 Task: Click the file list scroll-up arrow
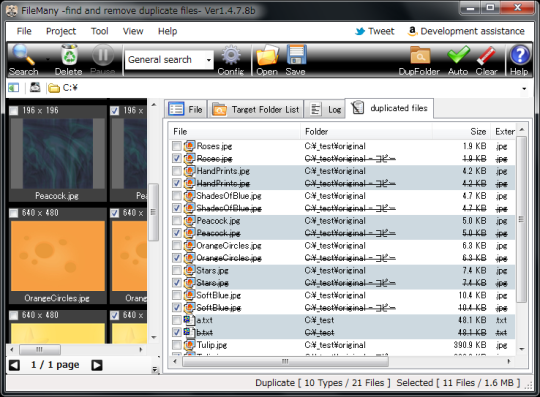pos(522,130)
